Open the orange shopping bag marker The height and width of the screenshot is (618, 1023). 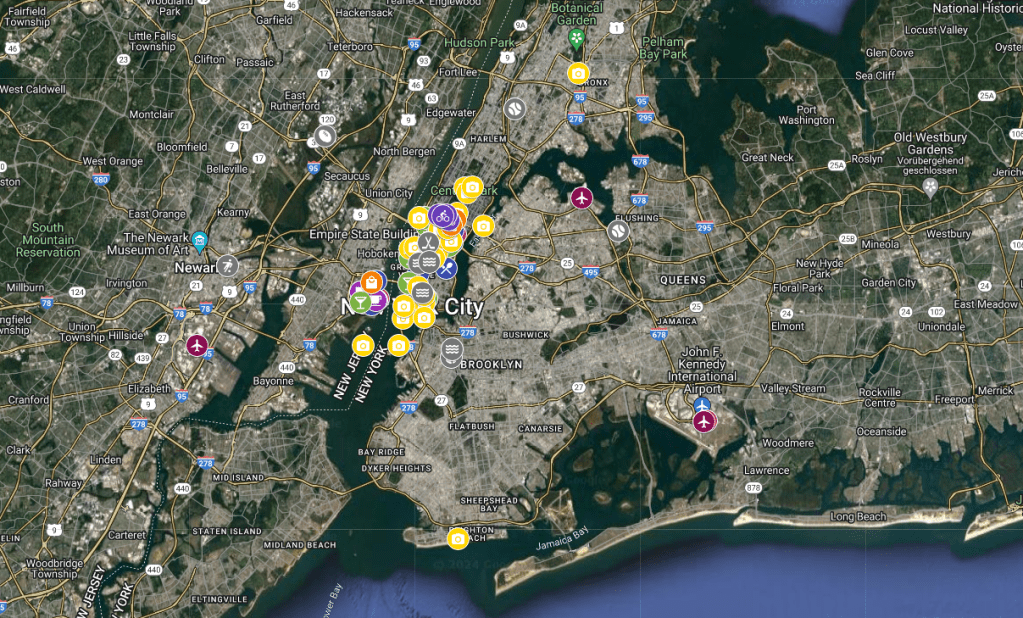(x=372, y=282)
